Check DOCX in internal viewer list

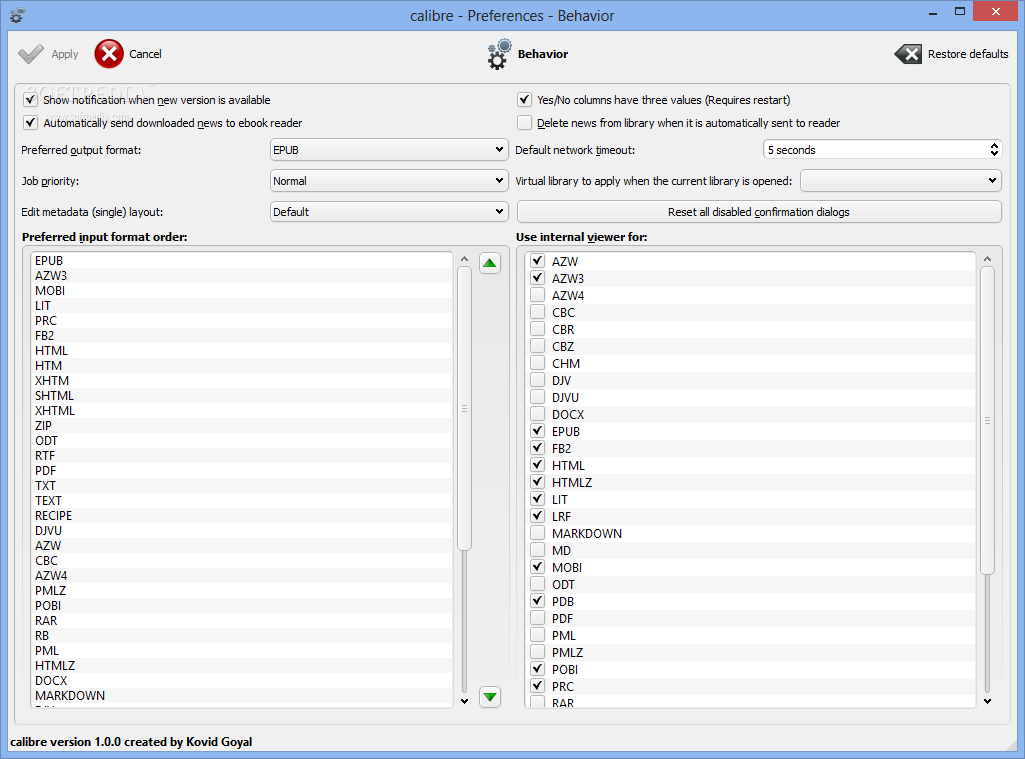point(537,414)
